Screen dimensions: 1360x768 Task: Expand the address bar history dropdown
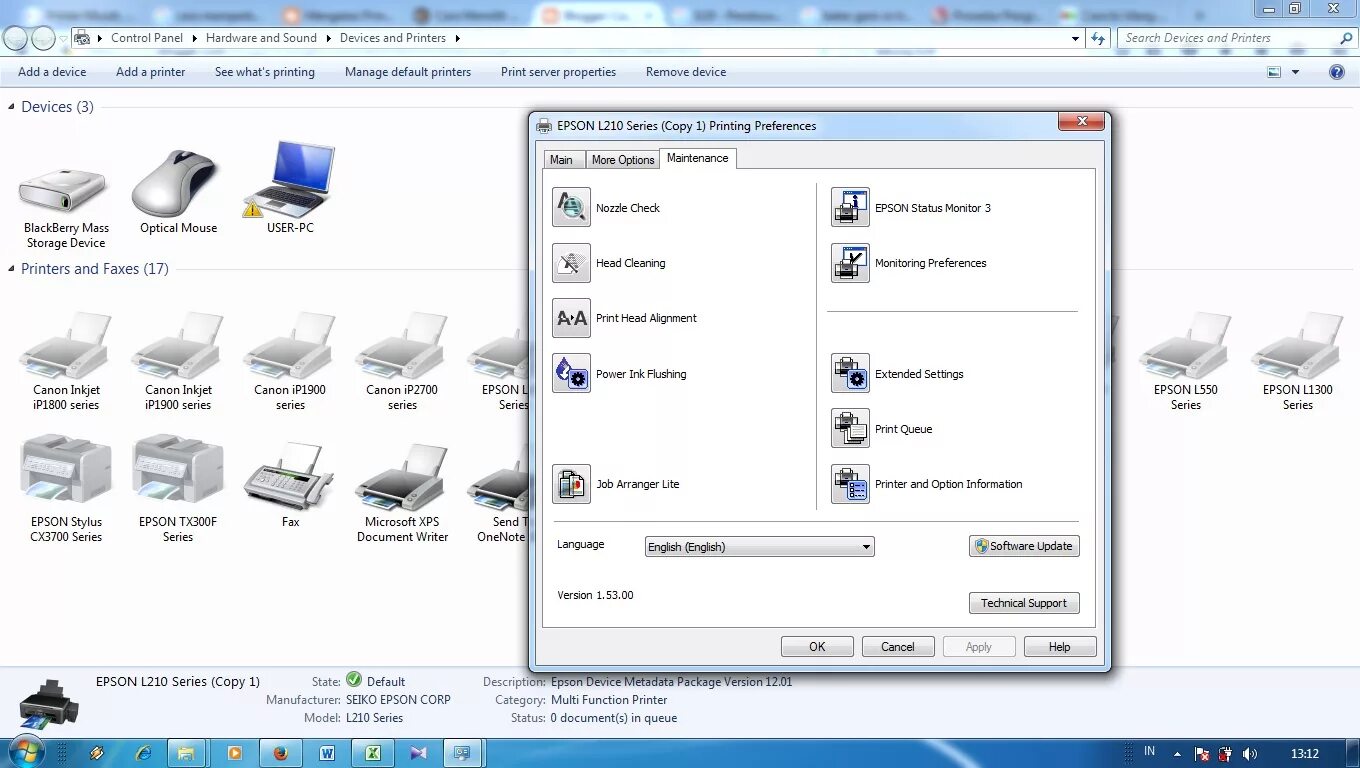pos(1076,38)
